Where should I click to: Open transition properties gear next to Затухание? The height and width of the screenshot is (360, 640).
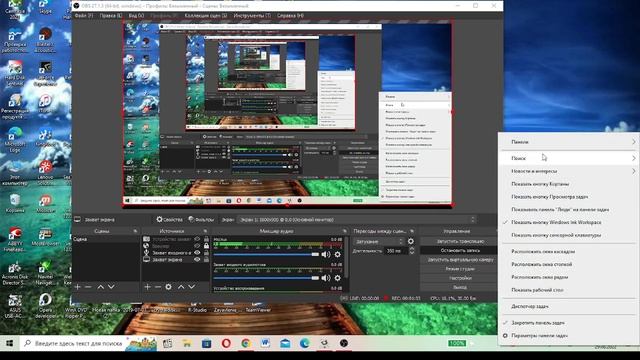pyautogui.click(x=411, y=241)
